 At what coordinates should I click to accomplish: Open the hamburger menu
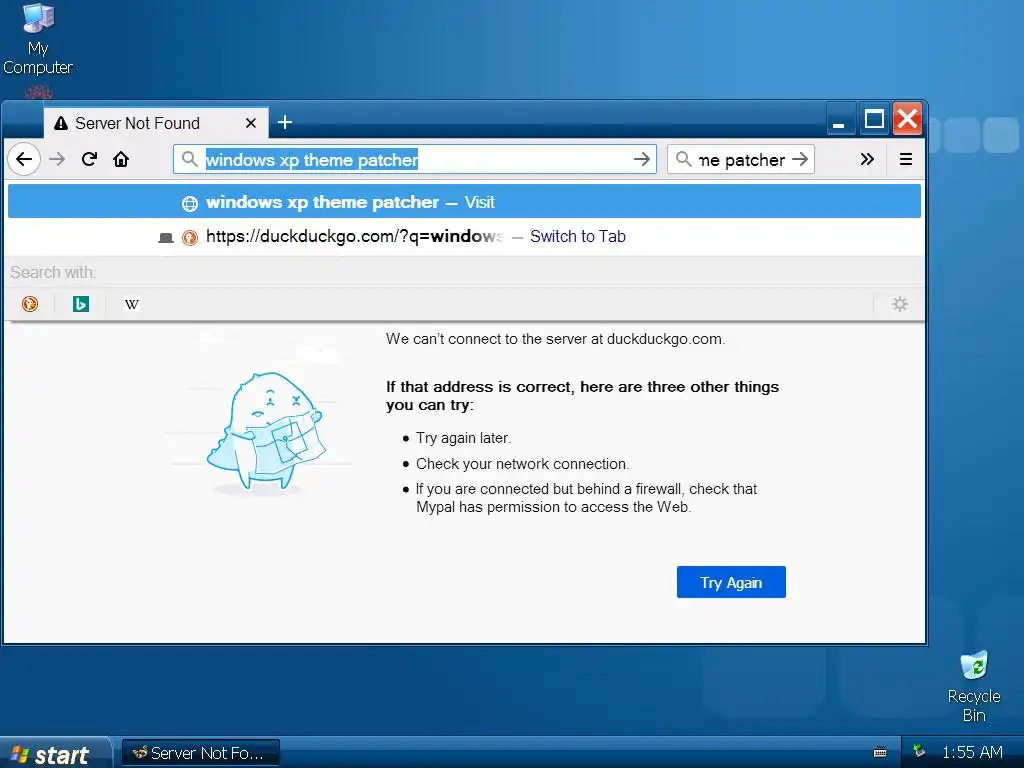[x=906, y=159]
